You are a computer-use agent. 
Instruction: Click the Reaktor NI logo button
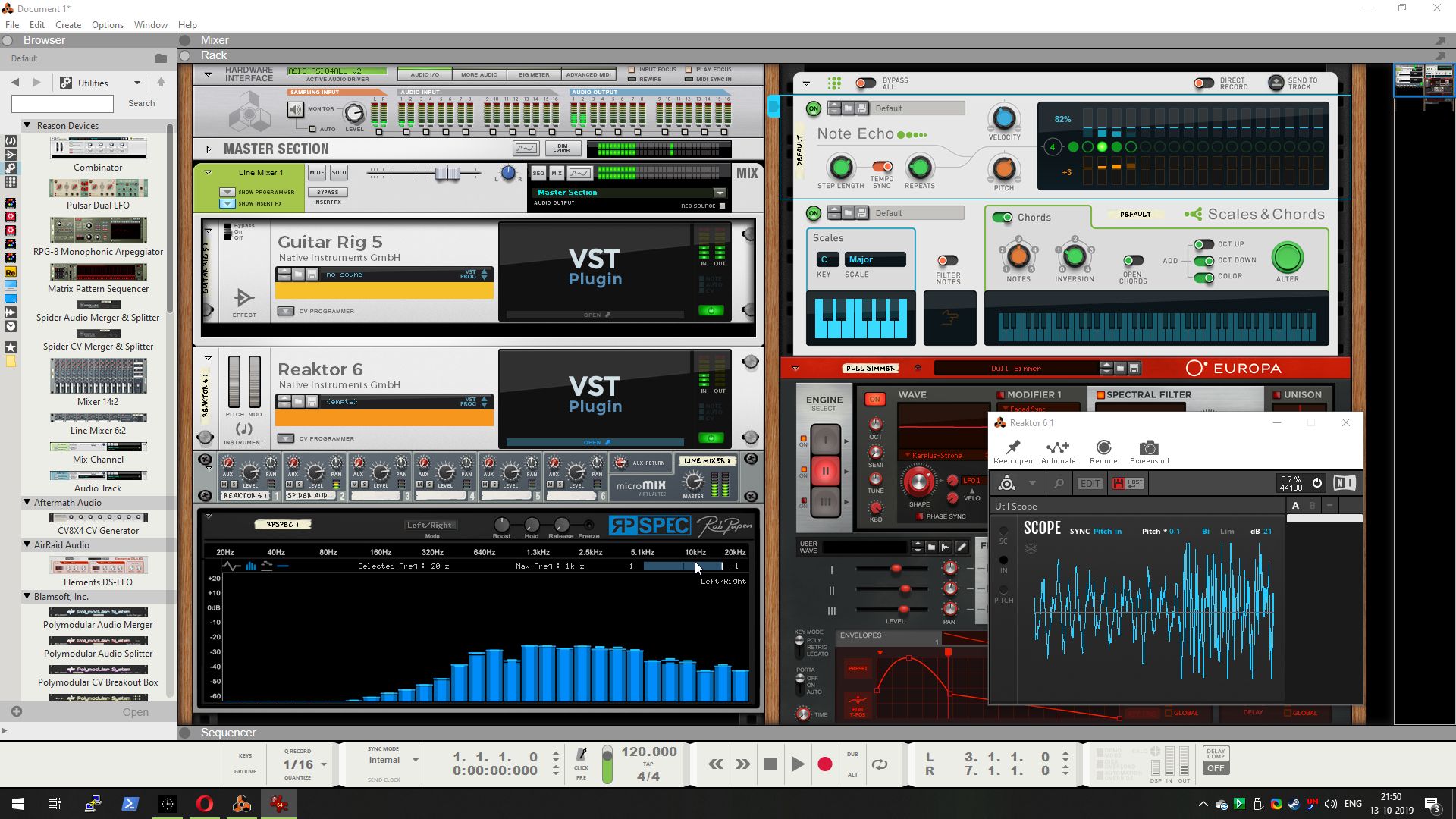coord(1344,482)
